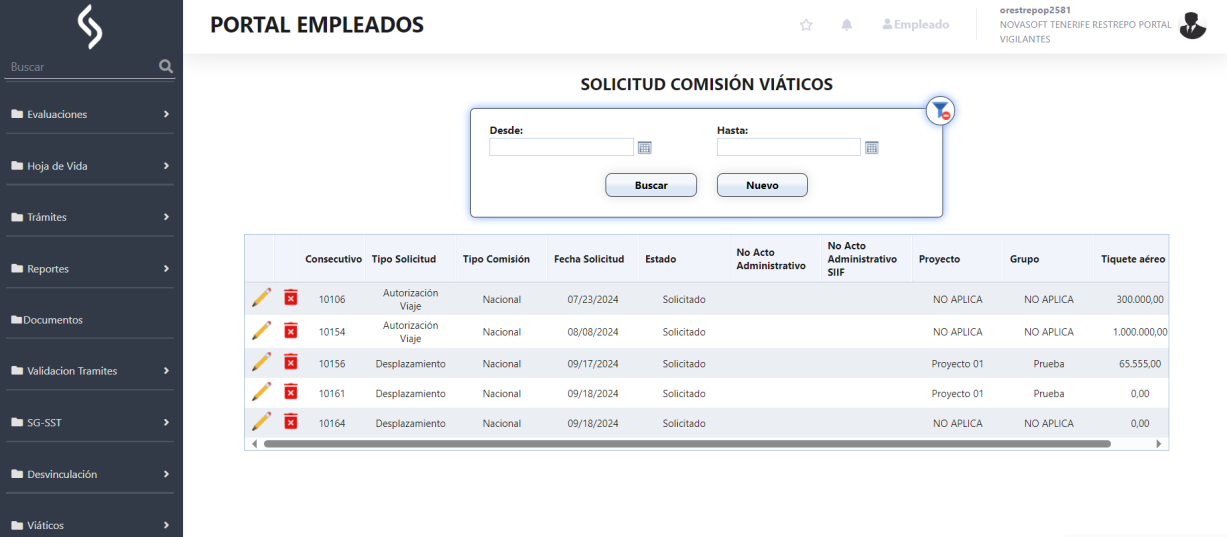Click the sidebar Buscar search field
The height and width of the screenshot is (537, 1227).
pyautogui.click(x=80, y=67)
